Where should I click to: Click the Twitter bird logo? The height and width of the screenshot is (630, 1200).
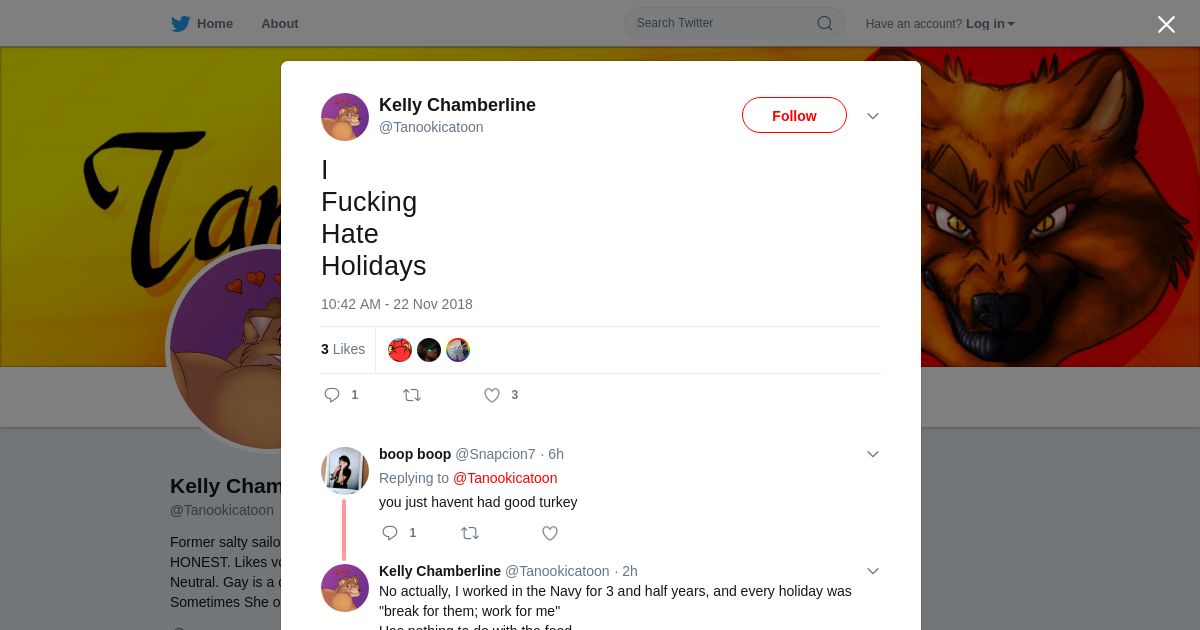coord(180,24)
